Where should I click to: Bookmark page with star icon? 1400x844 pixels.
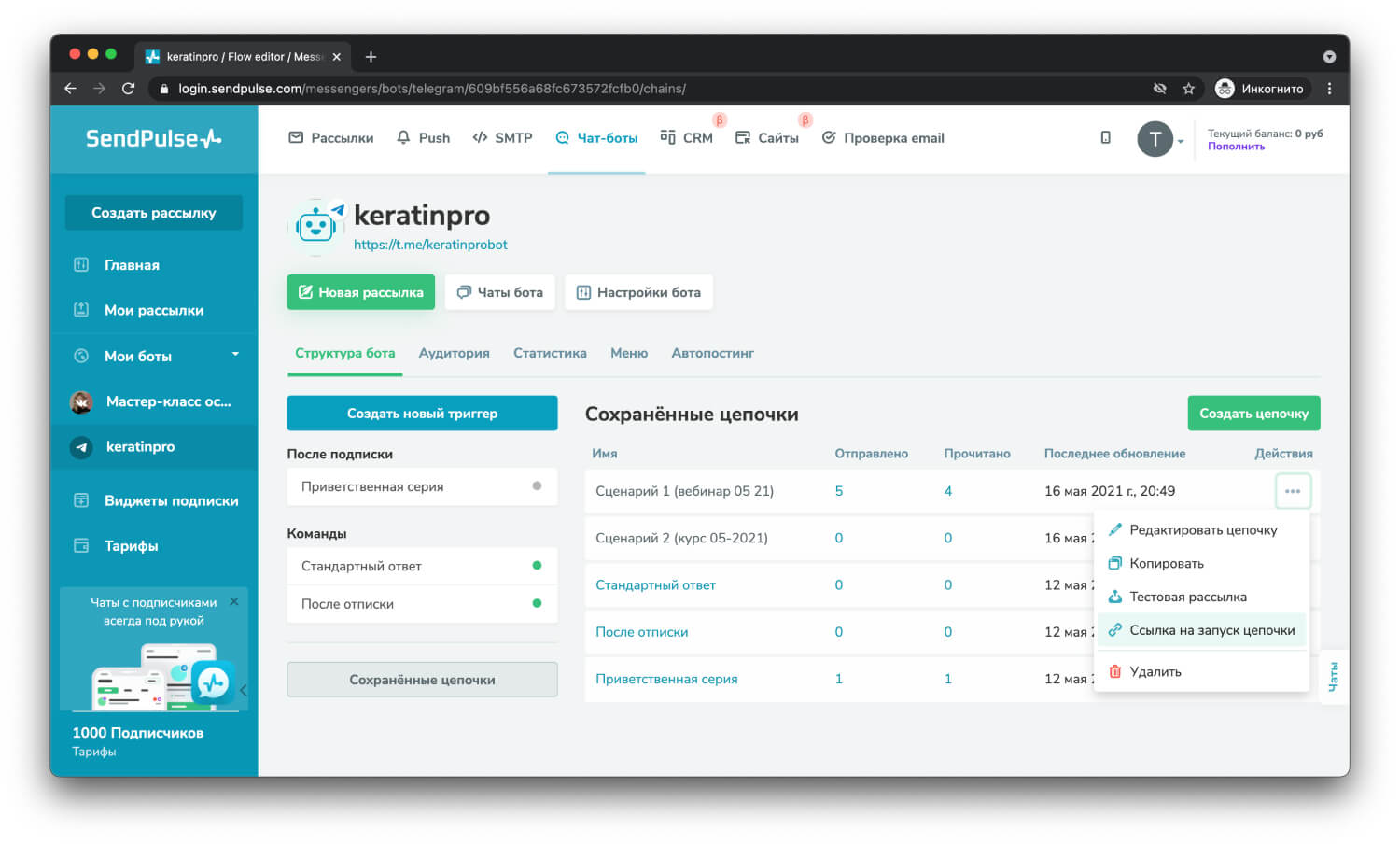point(1188,89)
